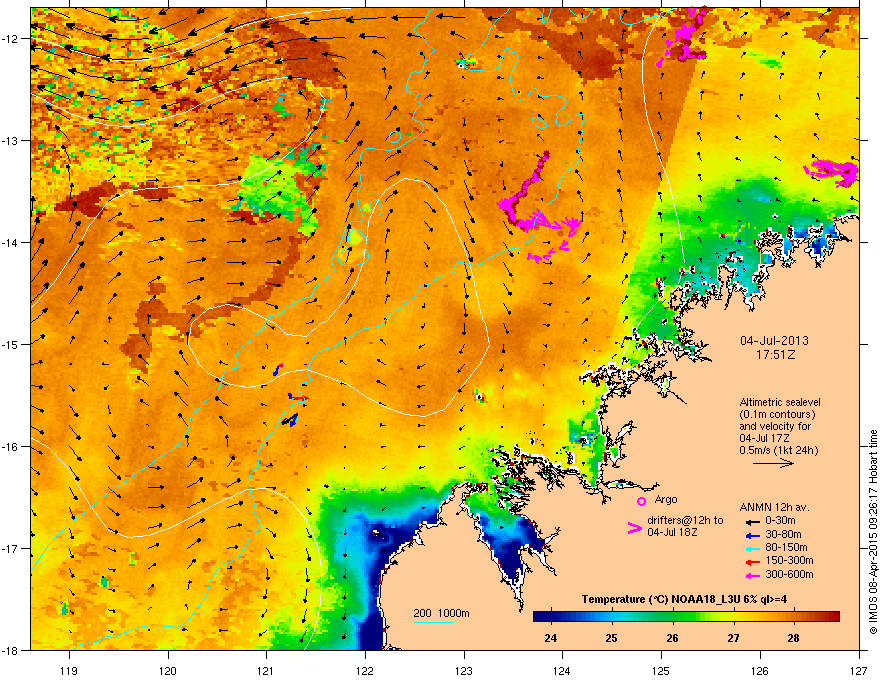
Task: Click the latitude axis label '-14'
Action: pyautogui.click(x=10, y=243)
